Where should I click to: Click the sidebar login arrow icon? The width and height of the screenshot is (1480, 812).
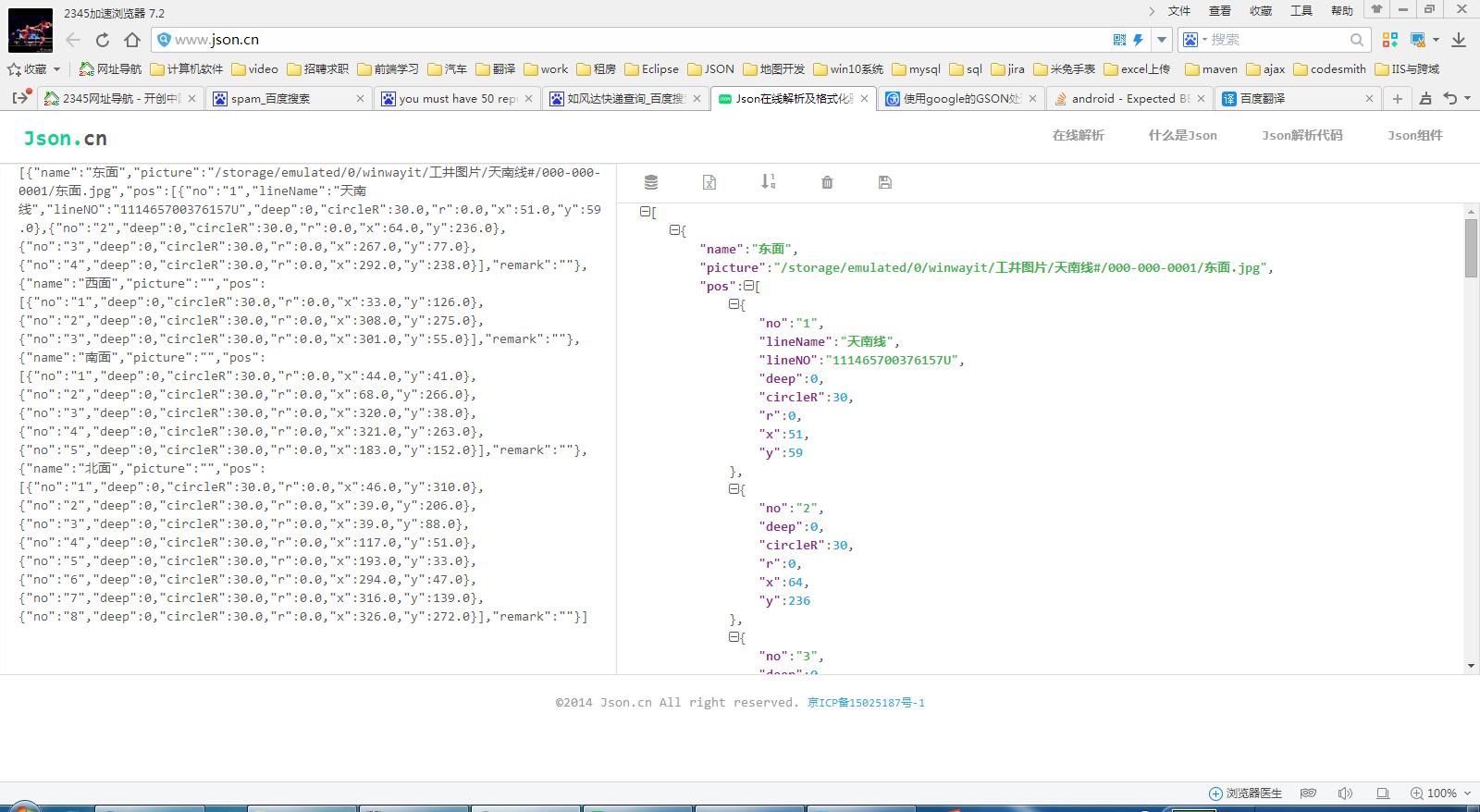(21, 97)
